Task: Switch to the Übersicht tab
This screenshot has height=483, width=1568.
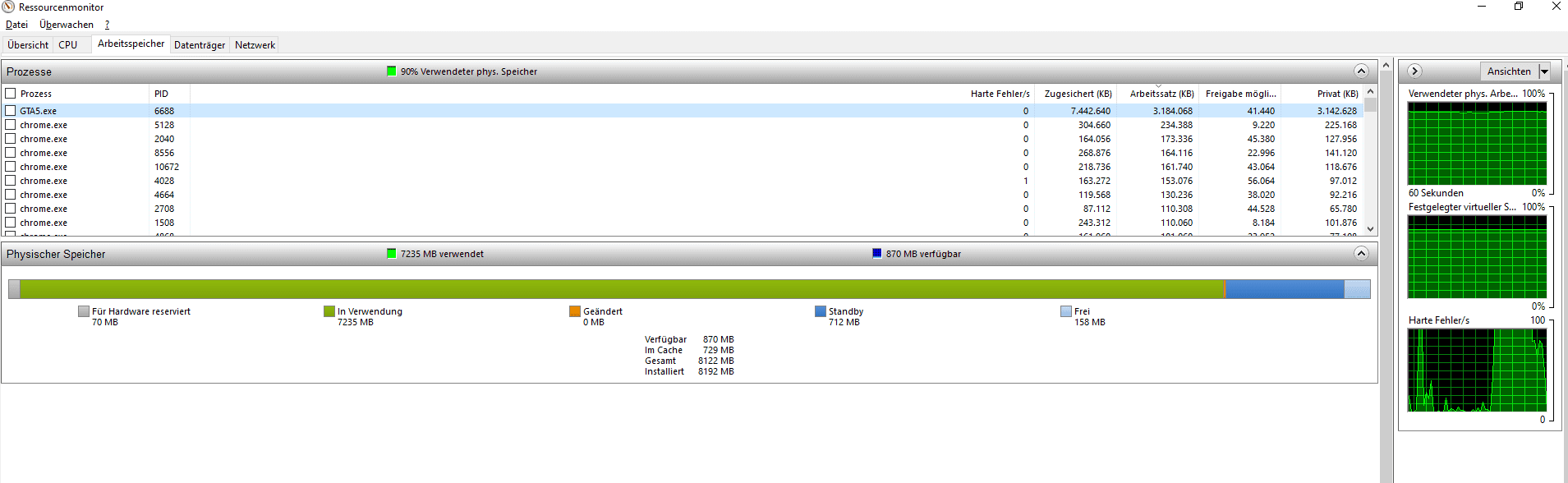Action: [28, 45]
